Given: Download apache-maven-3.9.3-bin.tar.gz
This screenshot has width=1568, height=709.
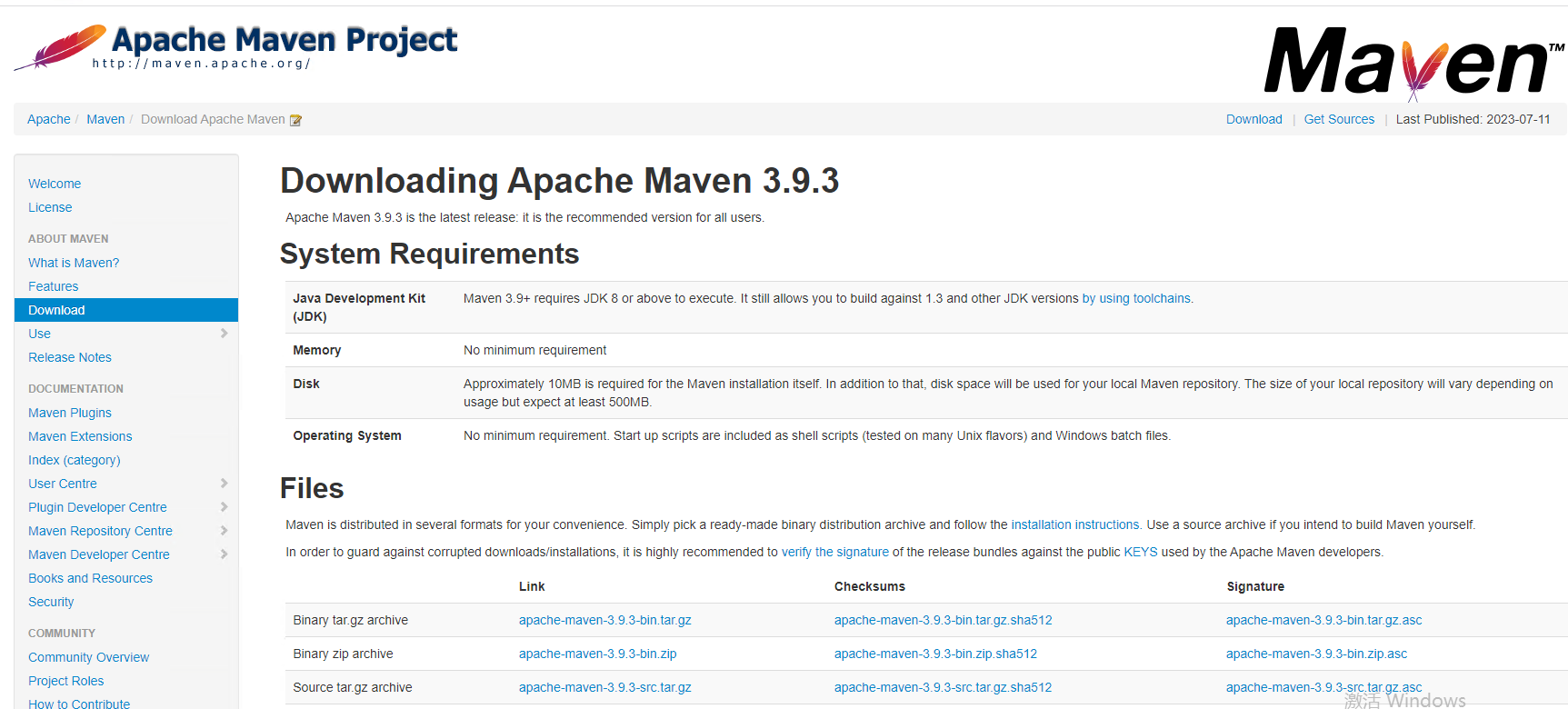Looking at the screenshot, I should (x=605, y=620).
